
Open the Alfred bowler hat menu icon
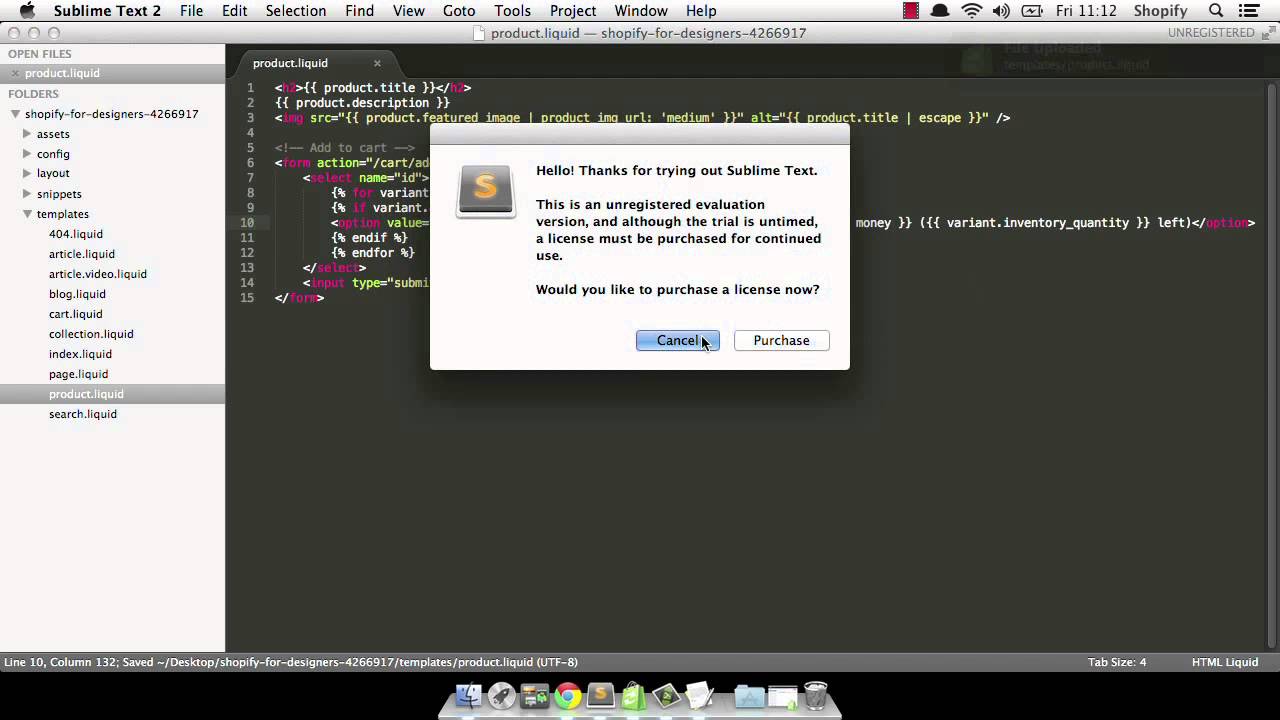coord(940,11)
